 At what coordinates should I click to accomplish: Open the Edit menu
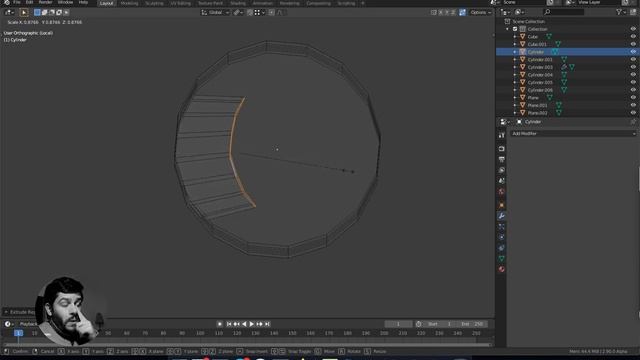point(29,2)
